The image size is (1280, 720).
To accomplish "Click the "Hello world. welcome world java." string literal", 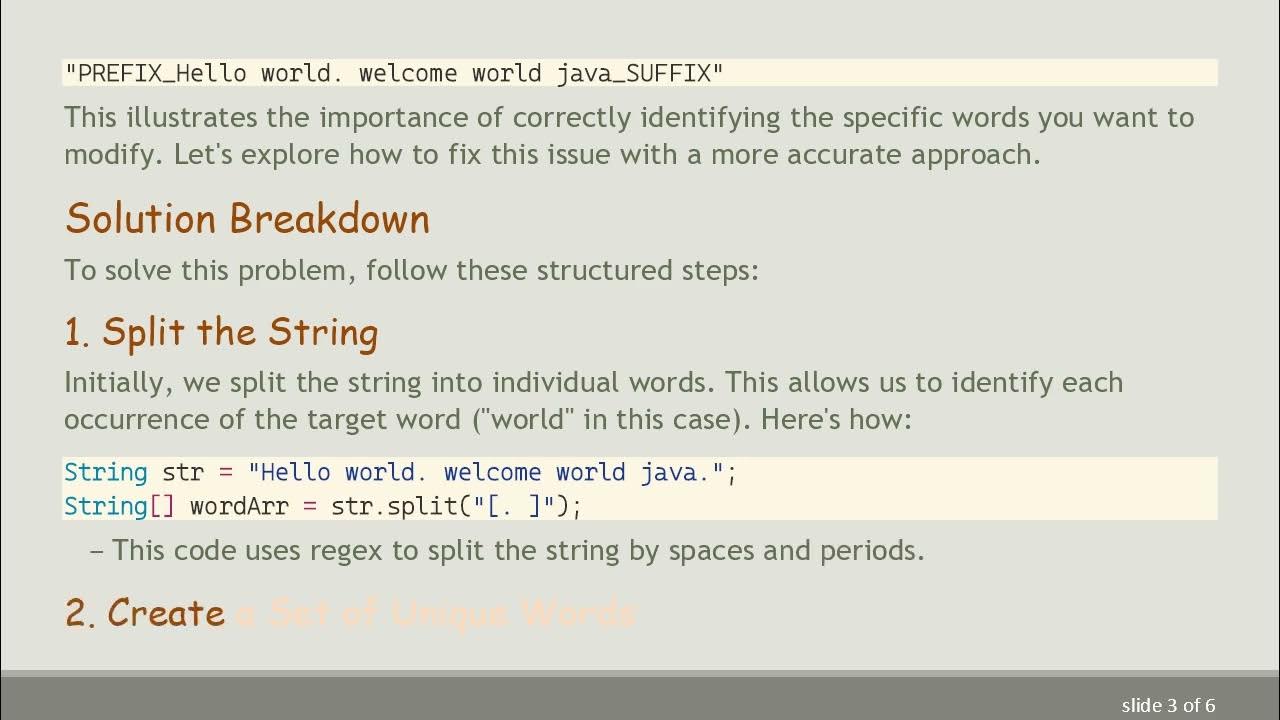I will [486, 472].
